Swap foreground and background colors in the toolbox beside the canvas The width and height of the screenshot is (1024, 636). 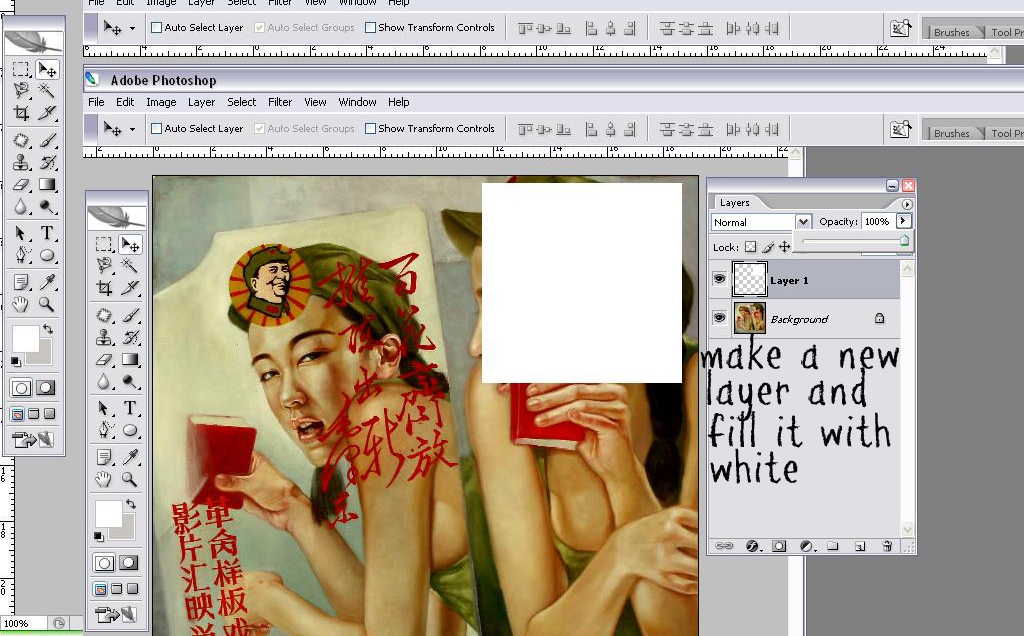(x=131, y=503)
